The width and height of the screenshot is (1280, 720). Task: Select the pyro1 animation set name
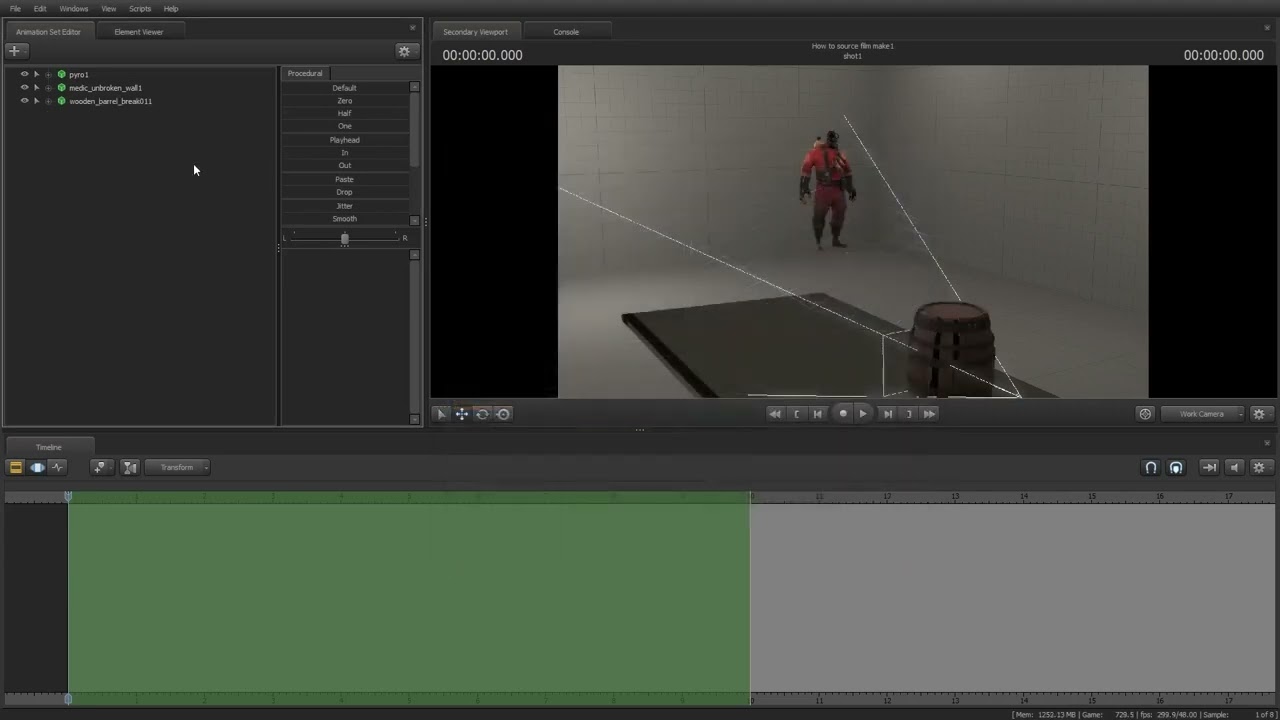click(79, 74)
